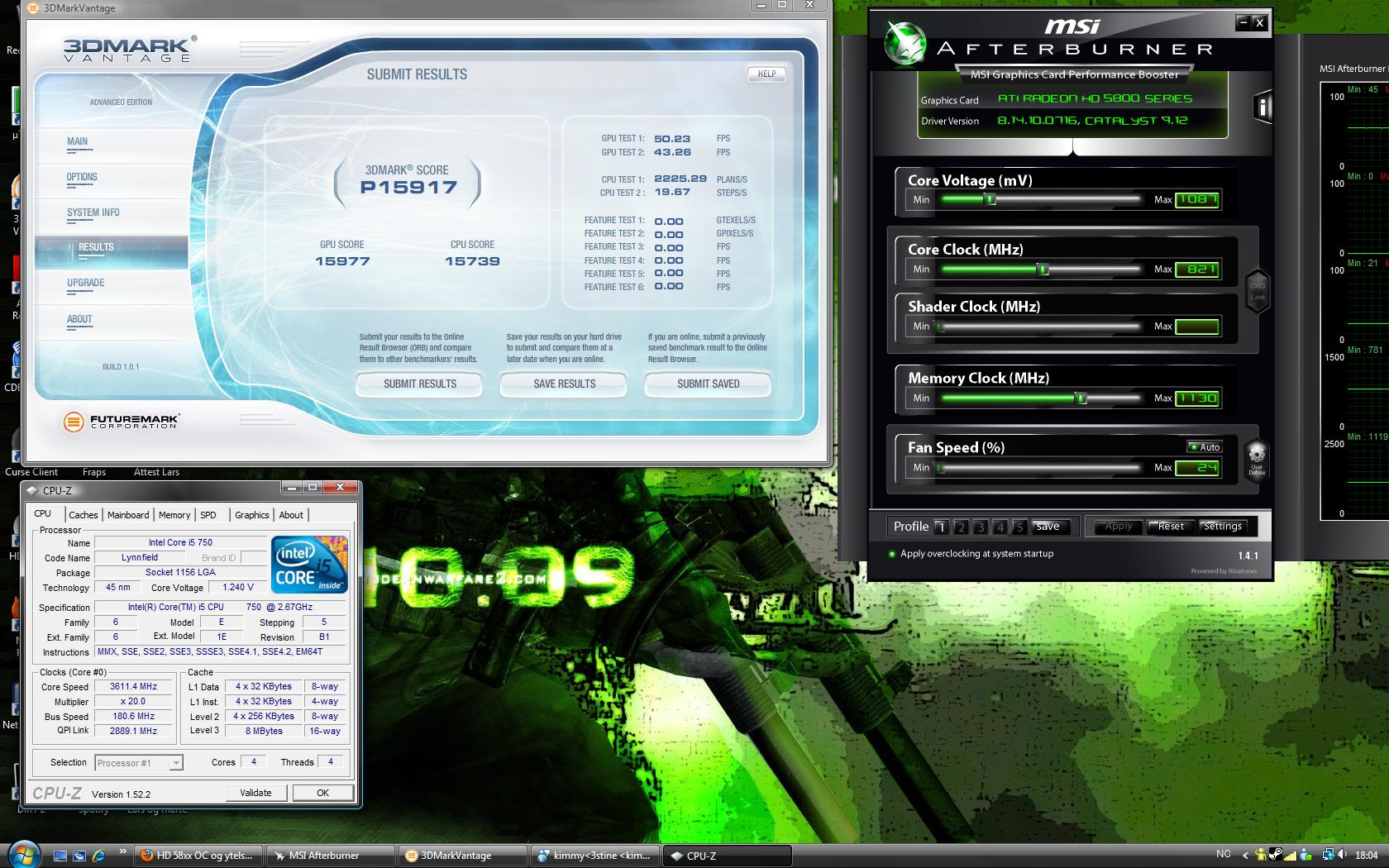
Task: Switch to the Graphics tab in CPU-Z
Action: [x=252, y=515]
